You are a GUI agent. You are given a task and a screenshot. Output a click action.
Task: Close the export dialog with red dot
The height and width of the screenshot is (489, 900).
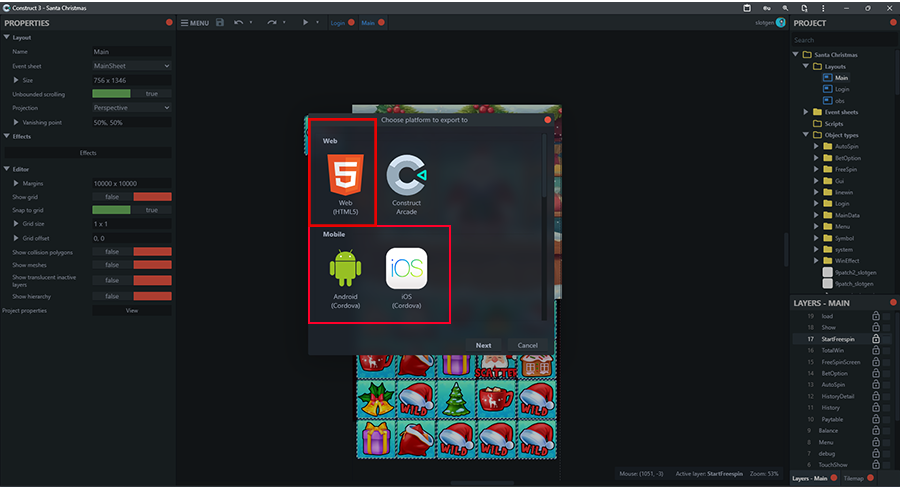(x=548, y=120)
